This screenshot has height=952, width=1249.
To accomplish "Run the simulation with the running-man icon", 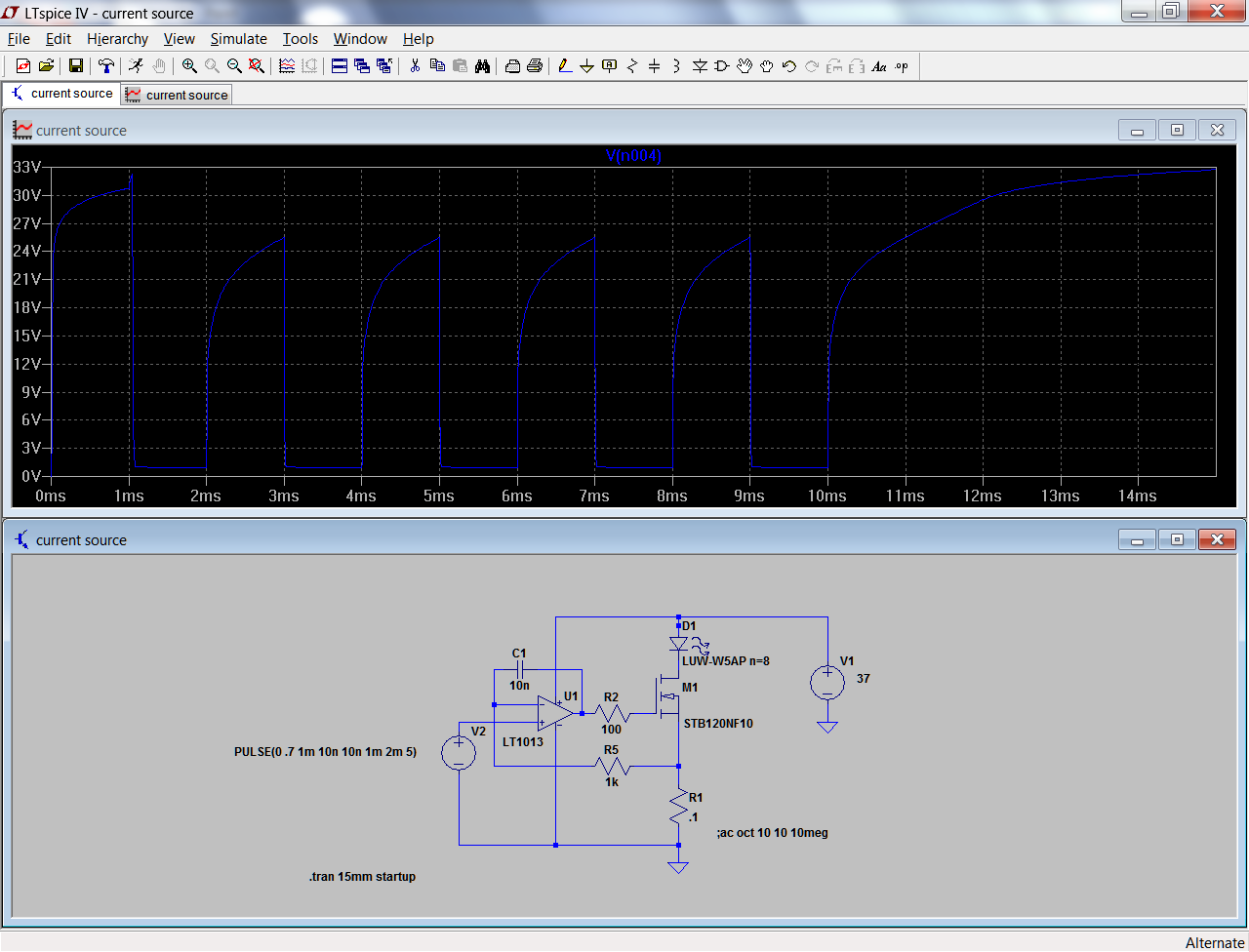I will 136,66.
